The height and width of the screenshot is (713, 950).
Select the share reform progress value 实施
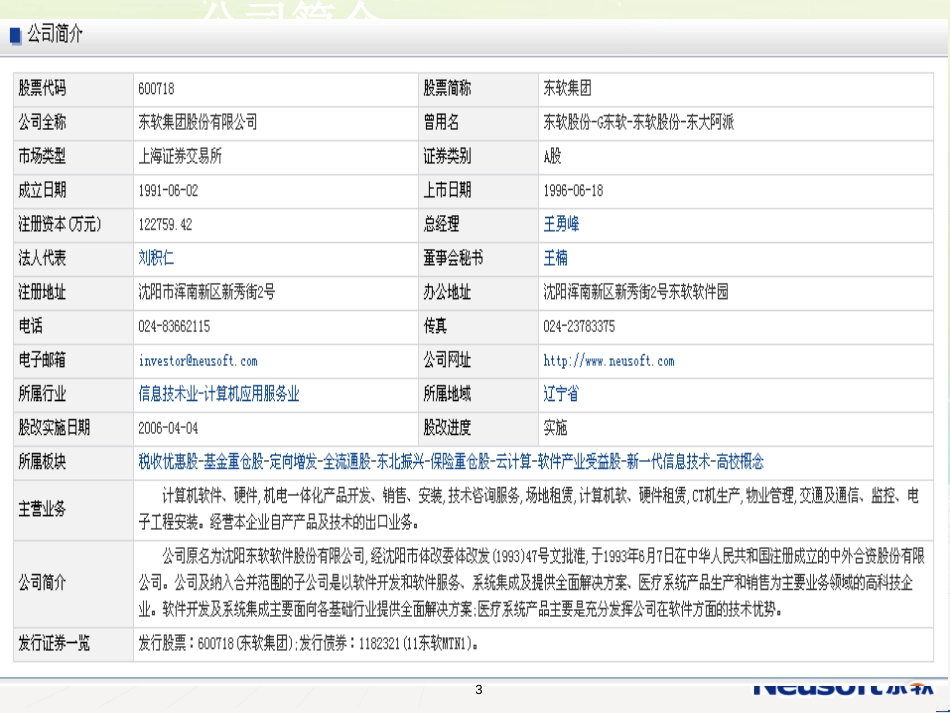tap(555, 428)
